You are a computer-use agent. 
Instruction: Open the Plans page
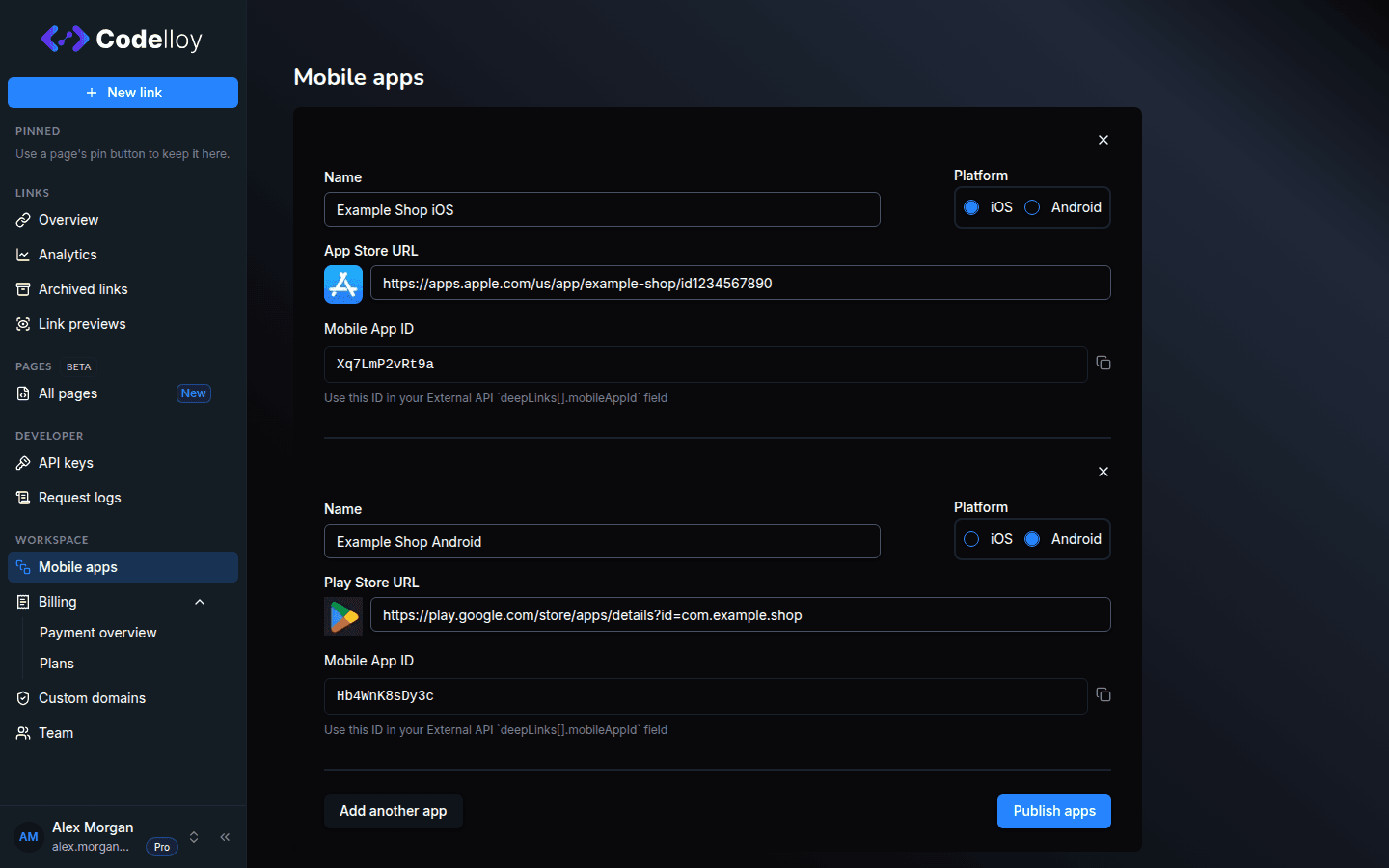[x=57, y=664]
